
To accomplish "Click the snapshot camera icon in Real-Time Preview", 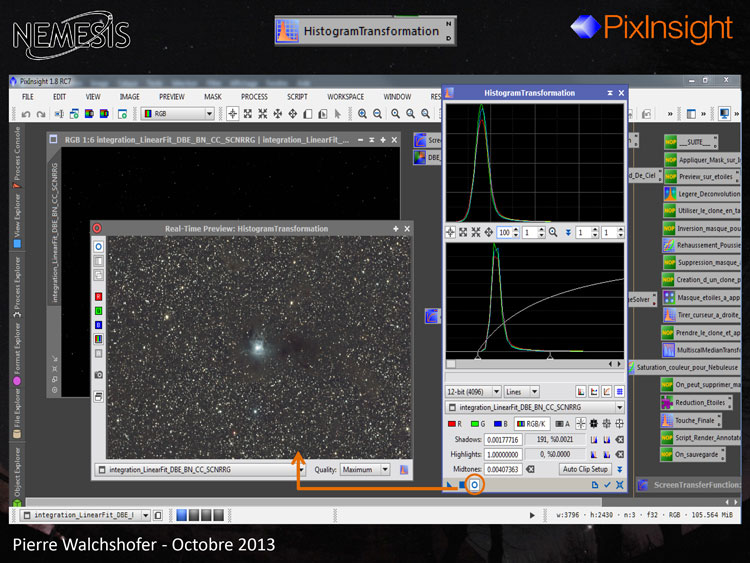I will coord(99,375).
